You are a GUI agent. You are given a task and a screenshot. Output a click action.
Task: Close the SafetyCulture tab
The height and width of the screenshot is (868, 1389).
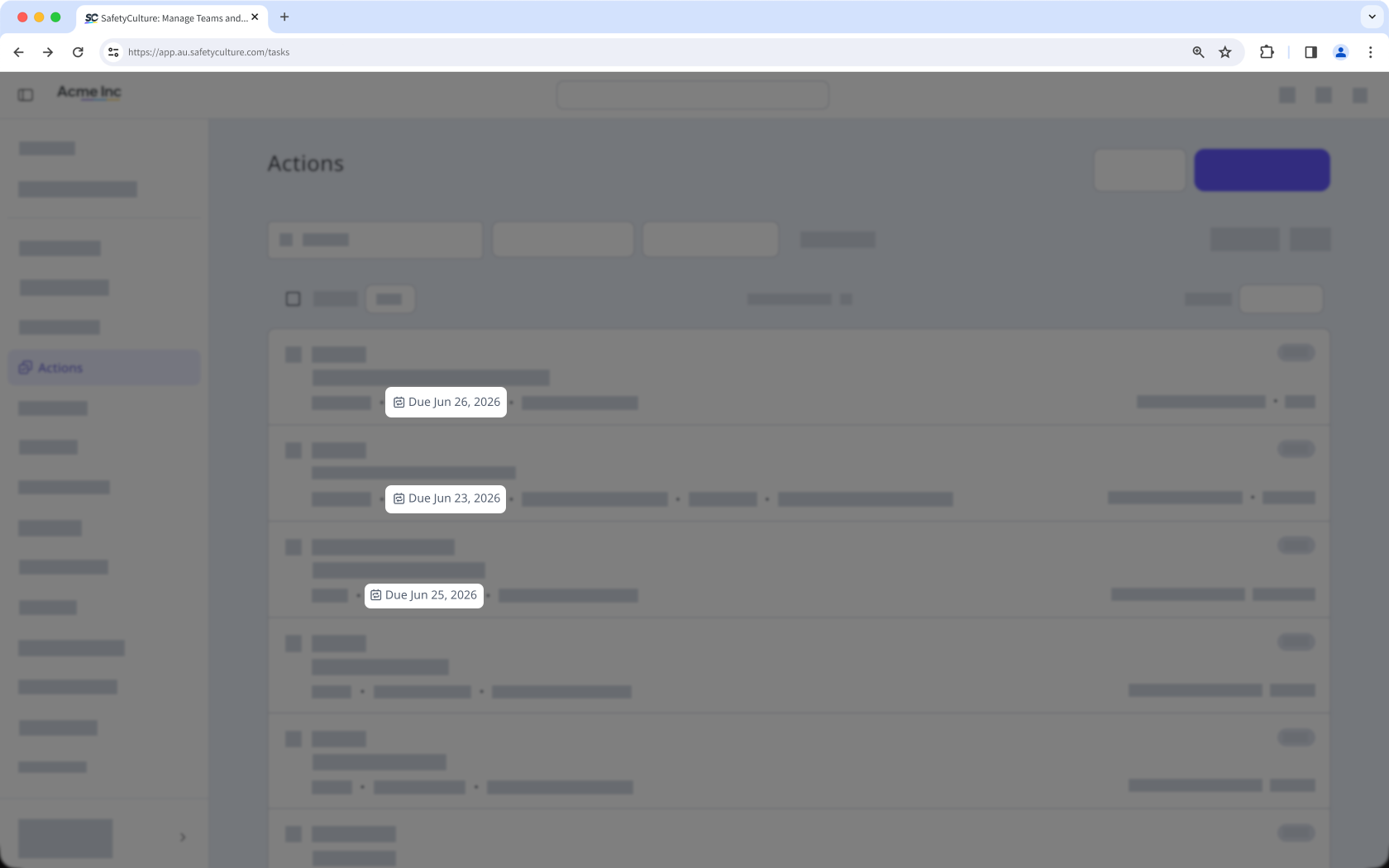coord(255,17)
